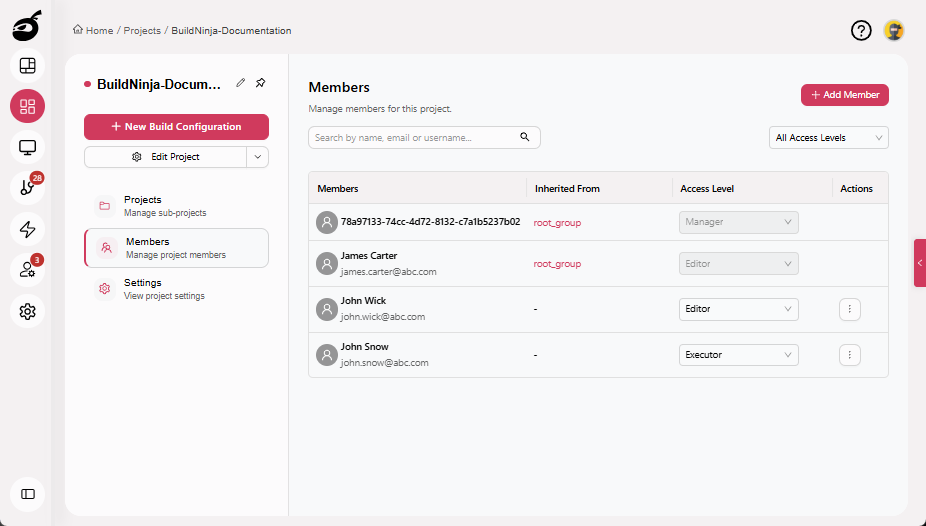This screenshot has height=526, width=926.
Task: Open John Wick's Editor access dropdown
Action: coord(738,309)
